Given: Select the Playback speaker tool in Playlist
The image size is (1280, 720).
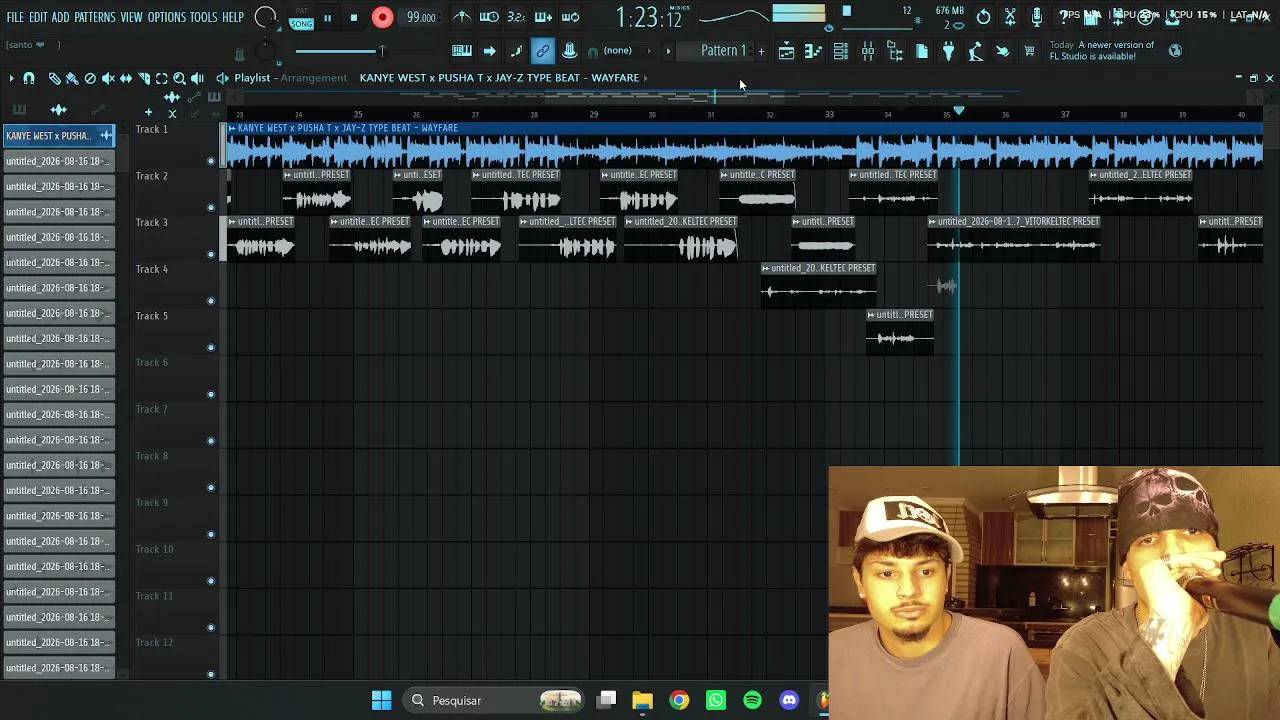Looking at the screenshot, I should click(x=198, y=78).
